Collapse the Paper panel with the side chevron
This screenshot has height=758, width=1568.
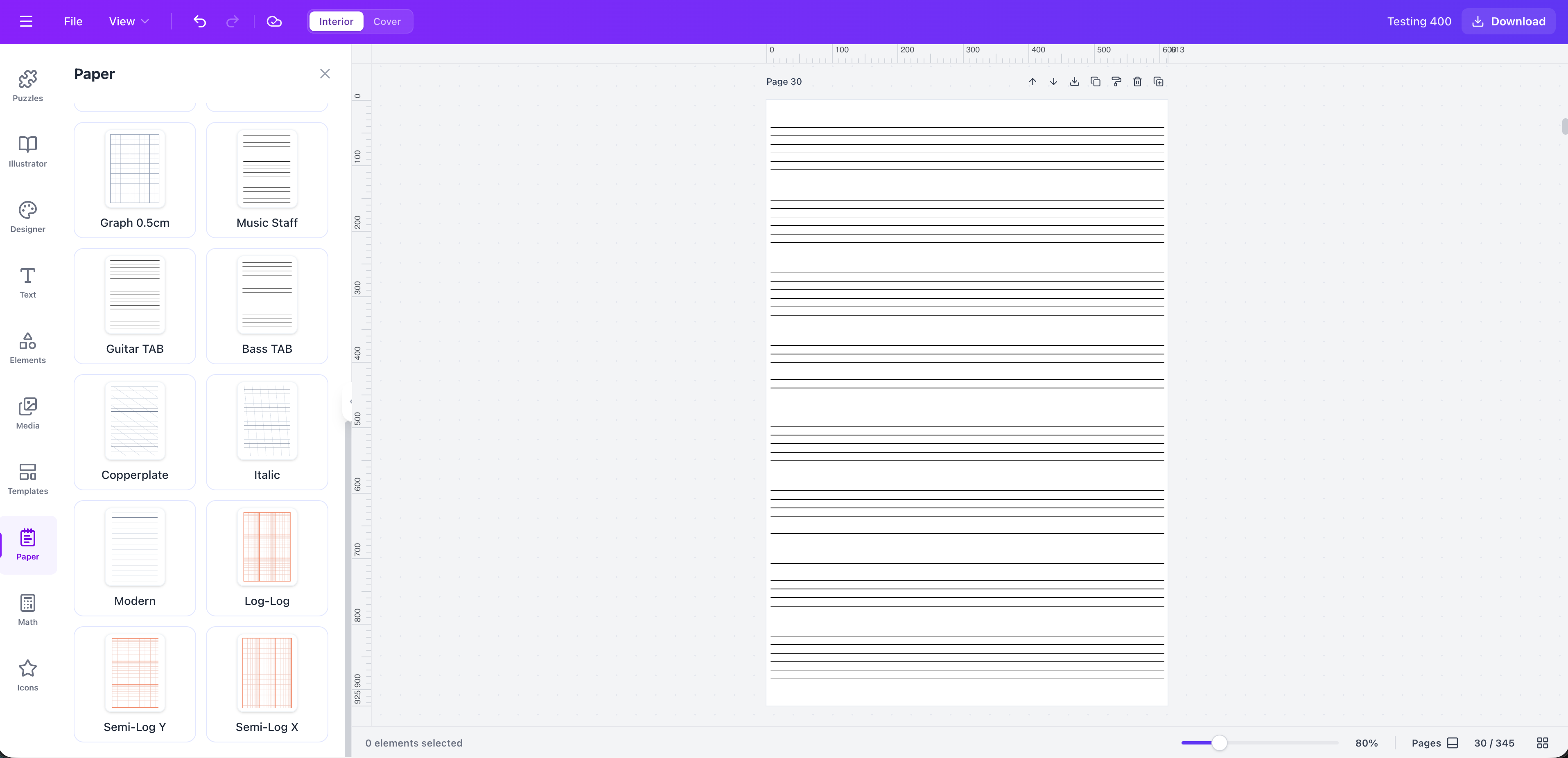(351, 401)
